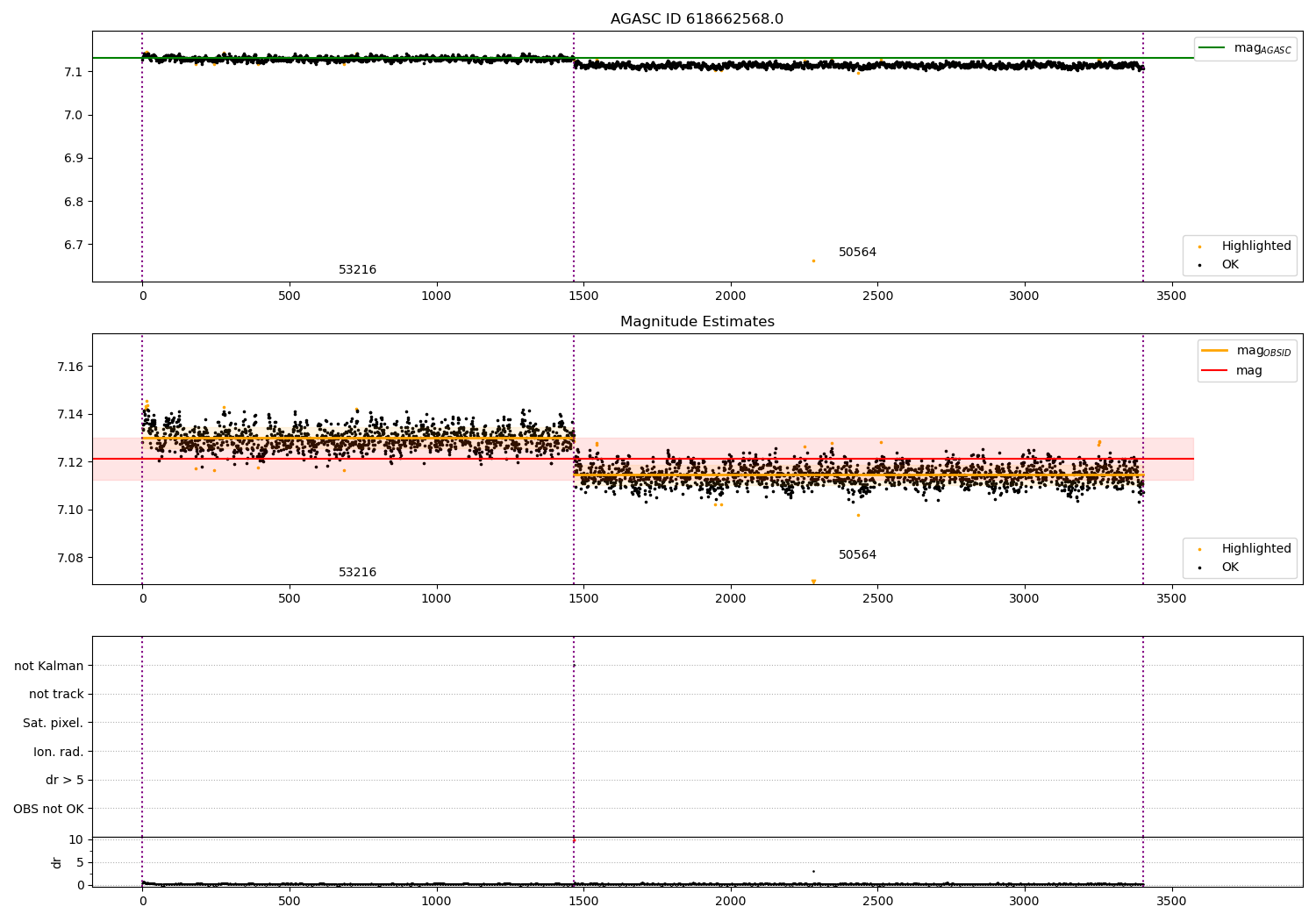Click the 'AGASC ID 618662568.0' plot title
This screenshot has width=1316, height=921.
click(x=697, y=19)
